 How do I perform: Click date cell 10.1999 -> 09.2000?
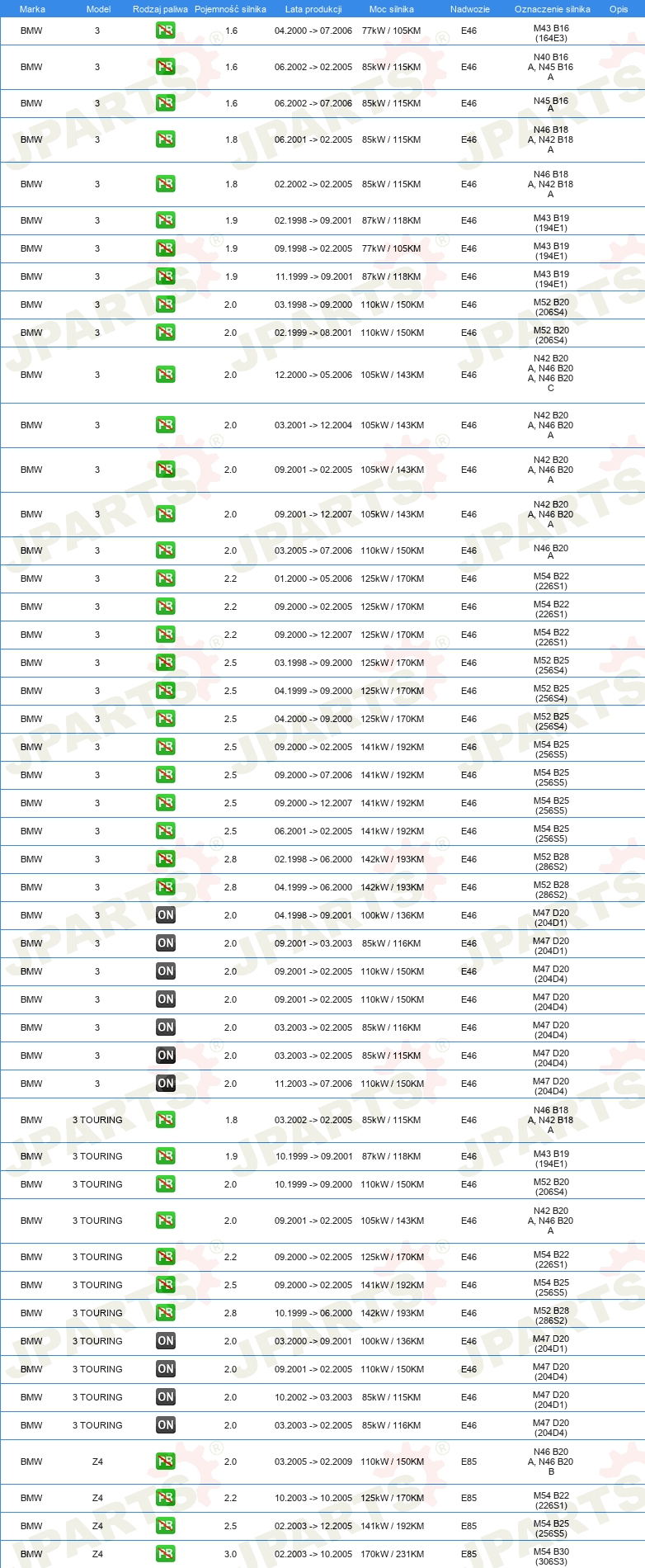pyautogui.click(x=313, y=1184)
